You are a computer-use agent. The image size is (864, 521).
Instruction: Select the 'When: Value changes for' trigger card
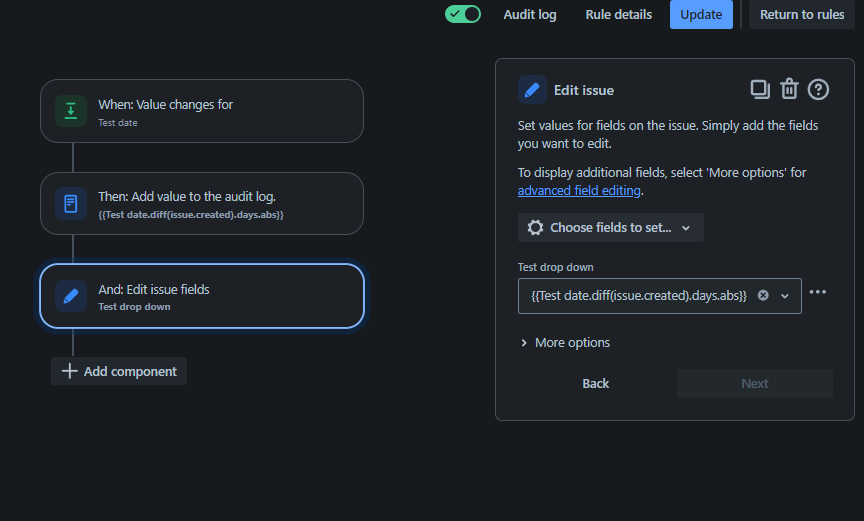202,111
